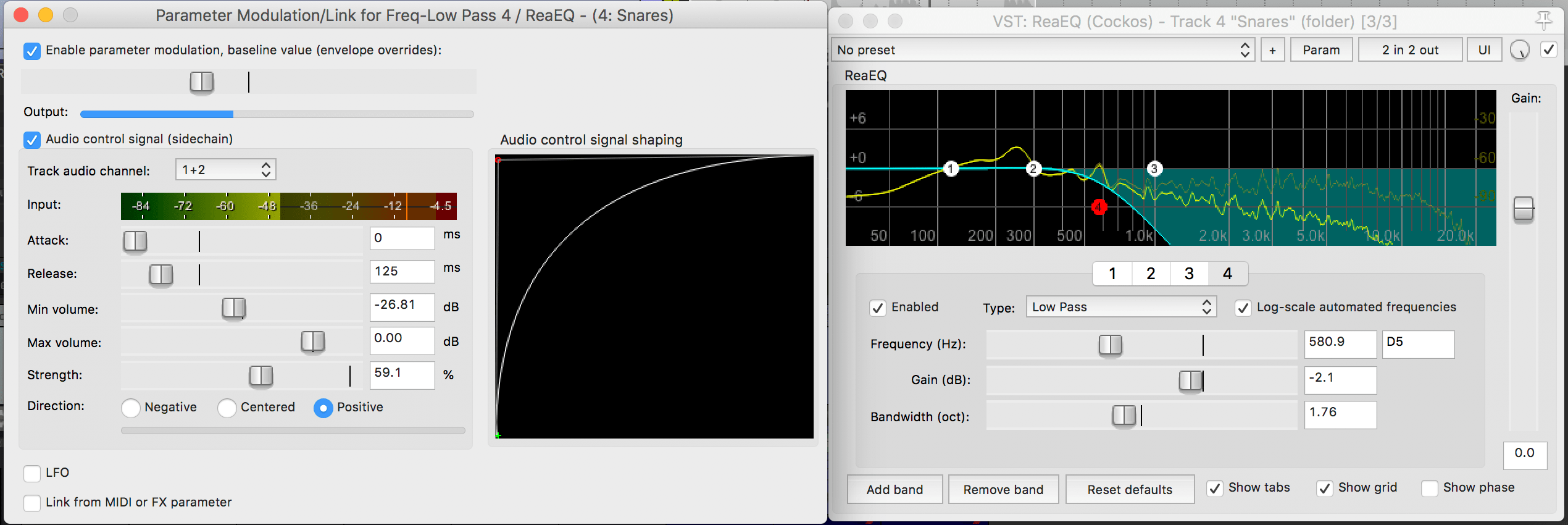Click the Release slider handle
The image size is (1568, 525).
coord(161,274)
